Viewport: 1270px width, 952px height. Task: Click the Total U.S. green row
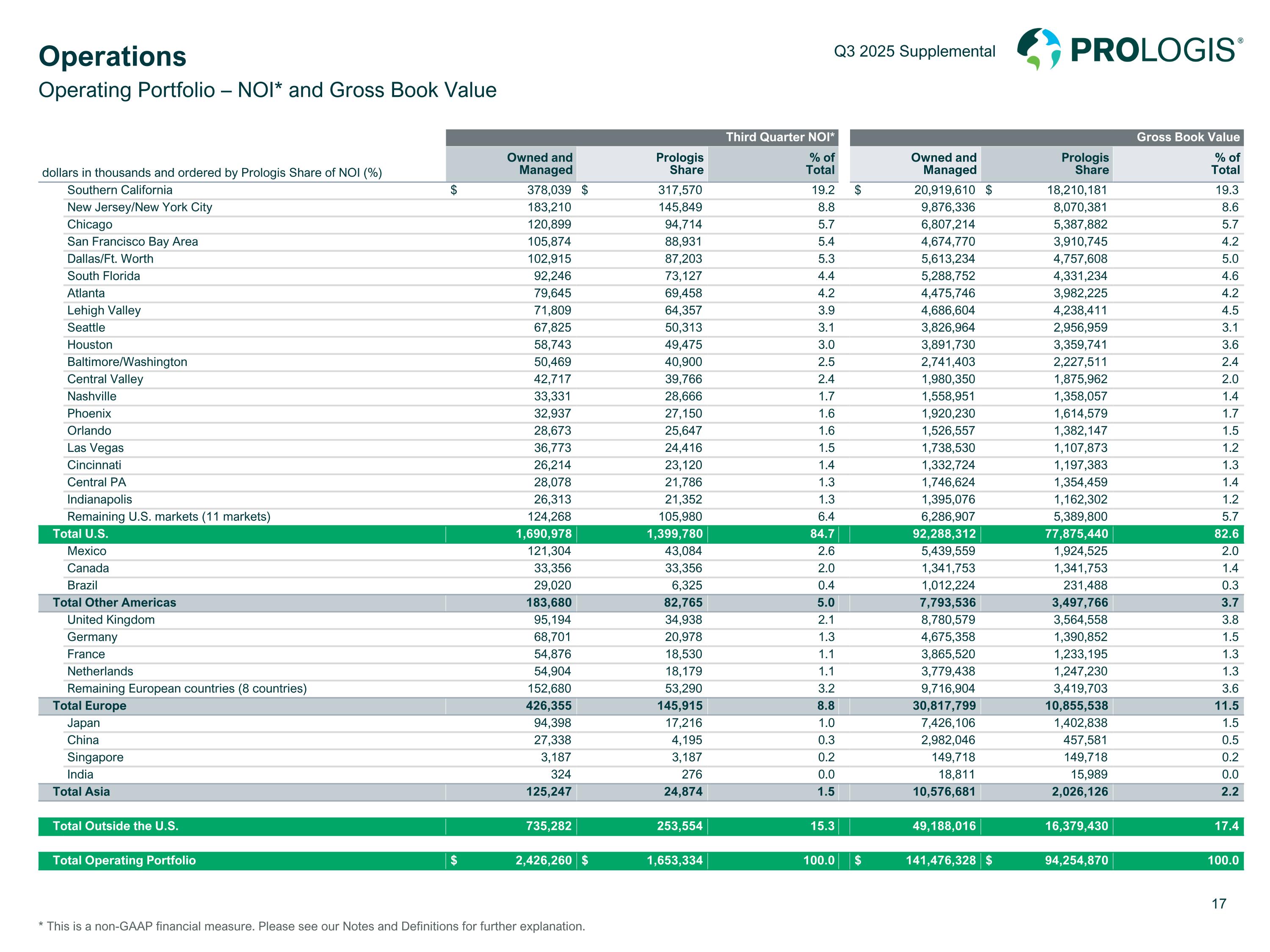(80, 534)
